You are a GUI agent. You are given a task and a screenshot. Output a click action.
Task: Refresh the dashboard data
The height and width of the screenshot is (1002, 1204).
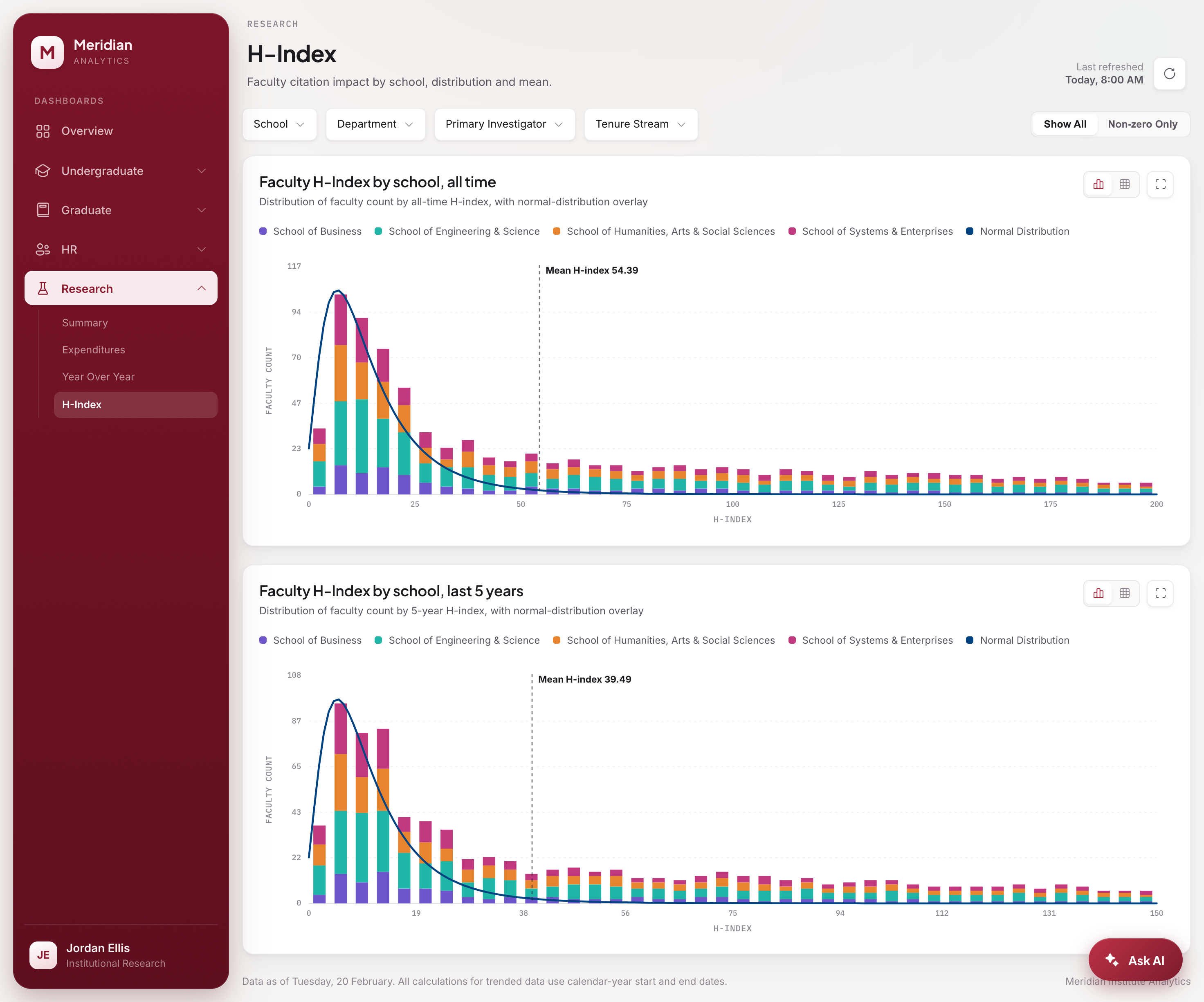tap(1169, 73)
